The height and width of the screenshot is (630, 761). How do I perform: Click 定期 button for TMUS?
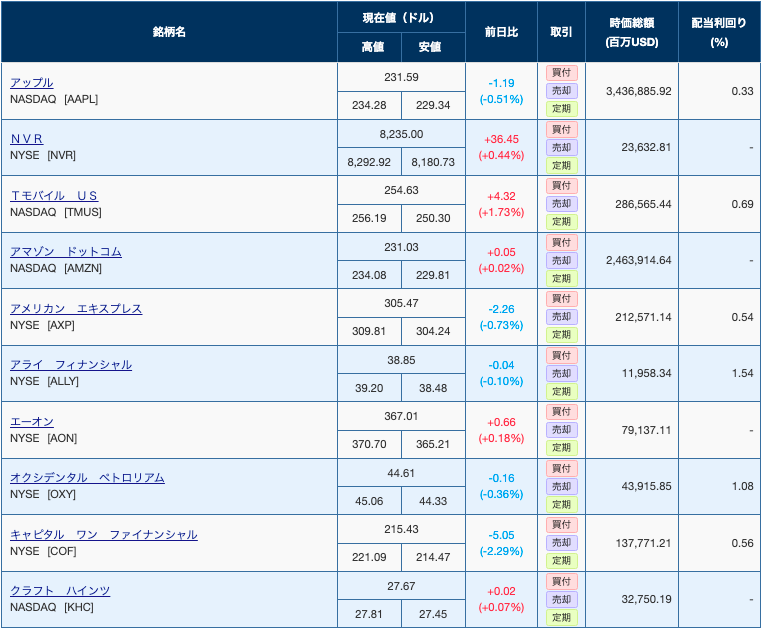click(x=562, y=222)
